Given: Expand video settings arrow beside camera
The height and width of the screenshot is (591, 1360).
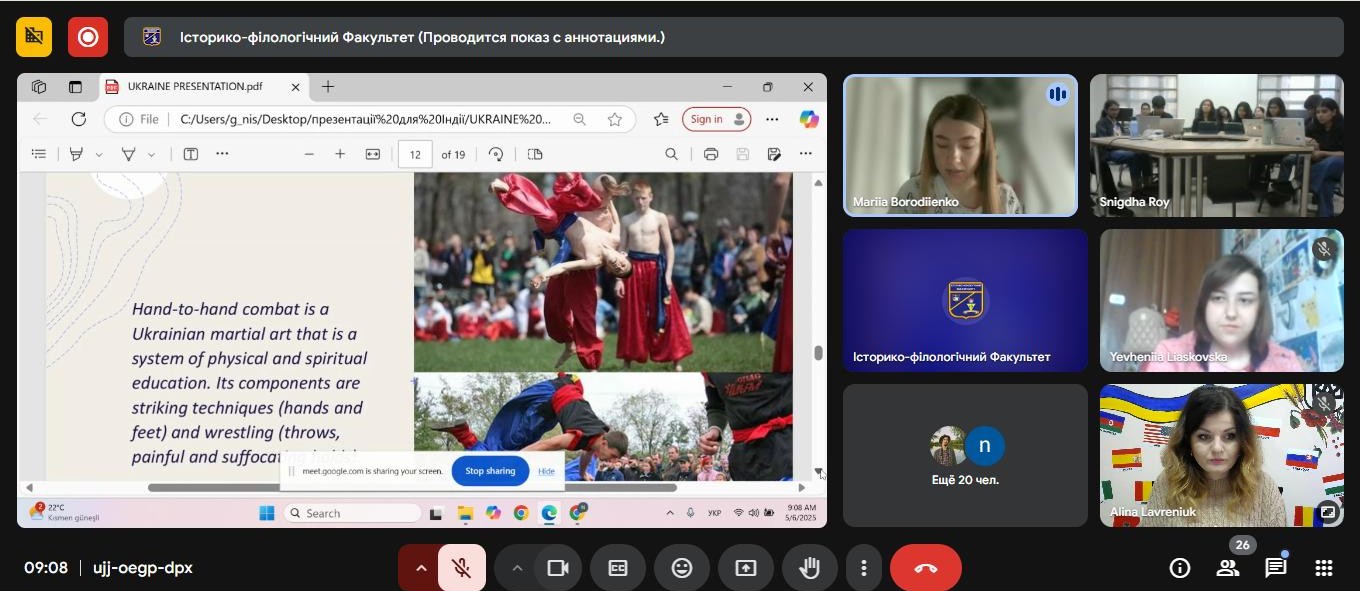Looking at the screenshot, I should [517, 568].
